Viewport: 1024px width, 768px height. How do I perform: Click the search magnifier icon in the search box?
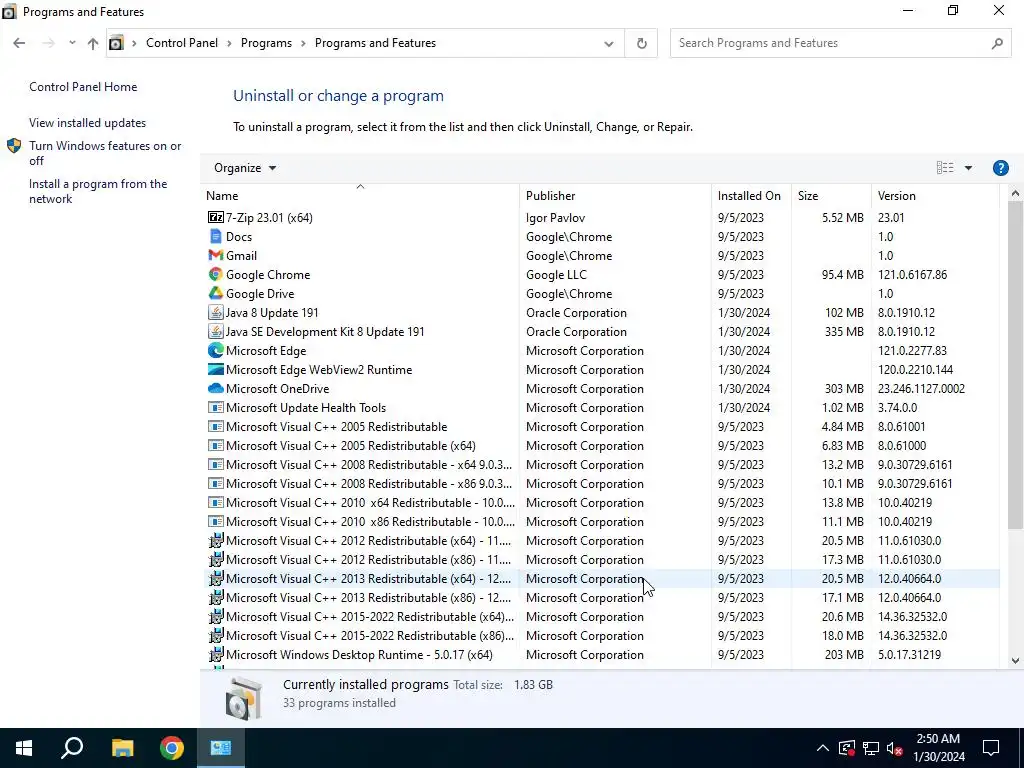pyautogui.click(x=997, y=43)
